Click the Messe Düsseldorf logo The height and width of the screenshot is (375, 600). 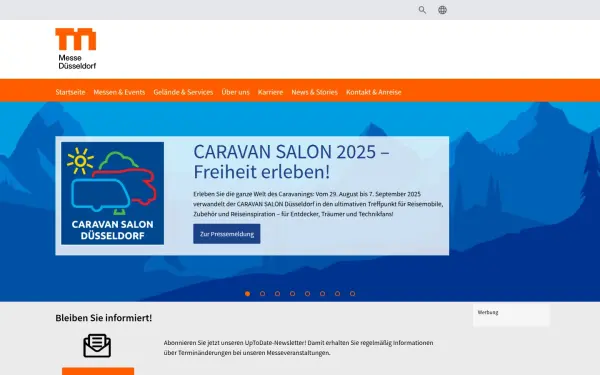pos(76,49)
